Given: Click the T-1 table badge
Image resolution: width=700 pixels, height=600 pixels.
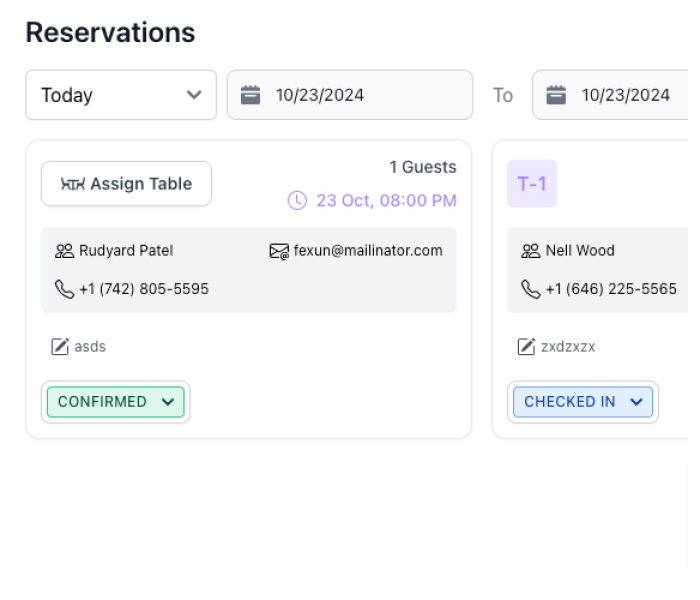Looking at the screenshot, I should pos(532,184).
